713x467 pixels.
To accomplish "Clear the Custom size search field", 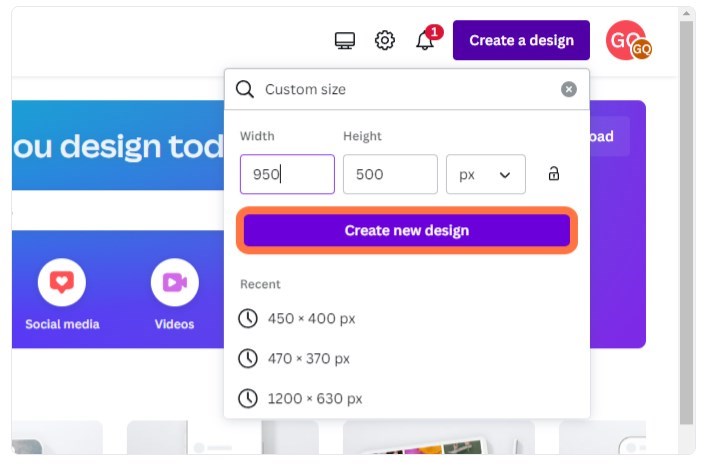I will (x=568, y=89).
